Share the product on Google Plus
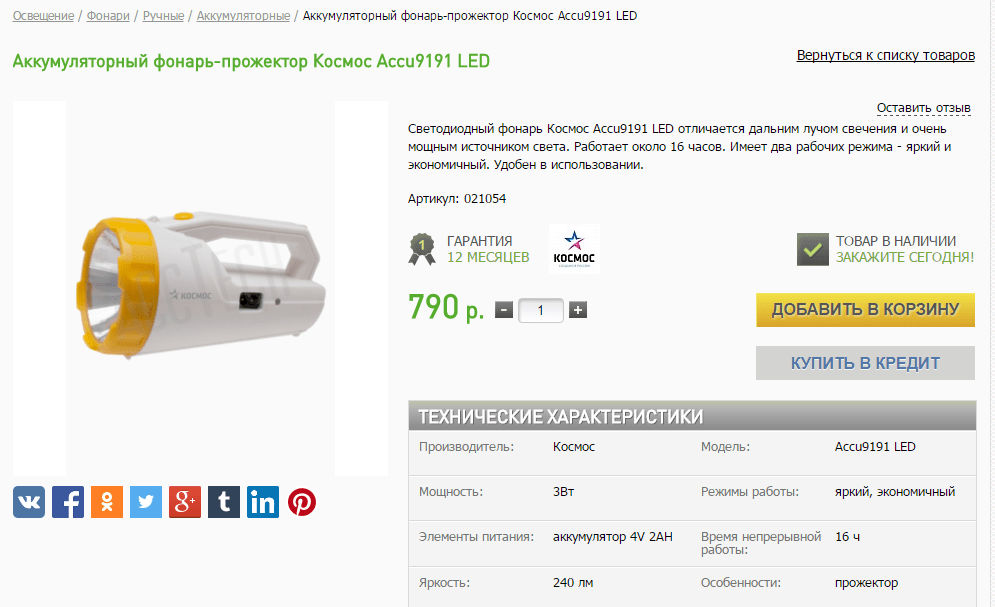 (185, 502)
